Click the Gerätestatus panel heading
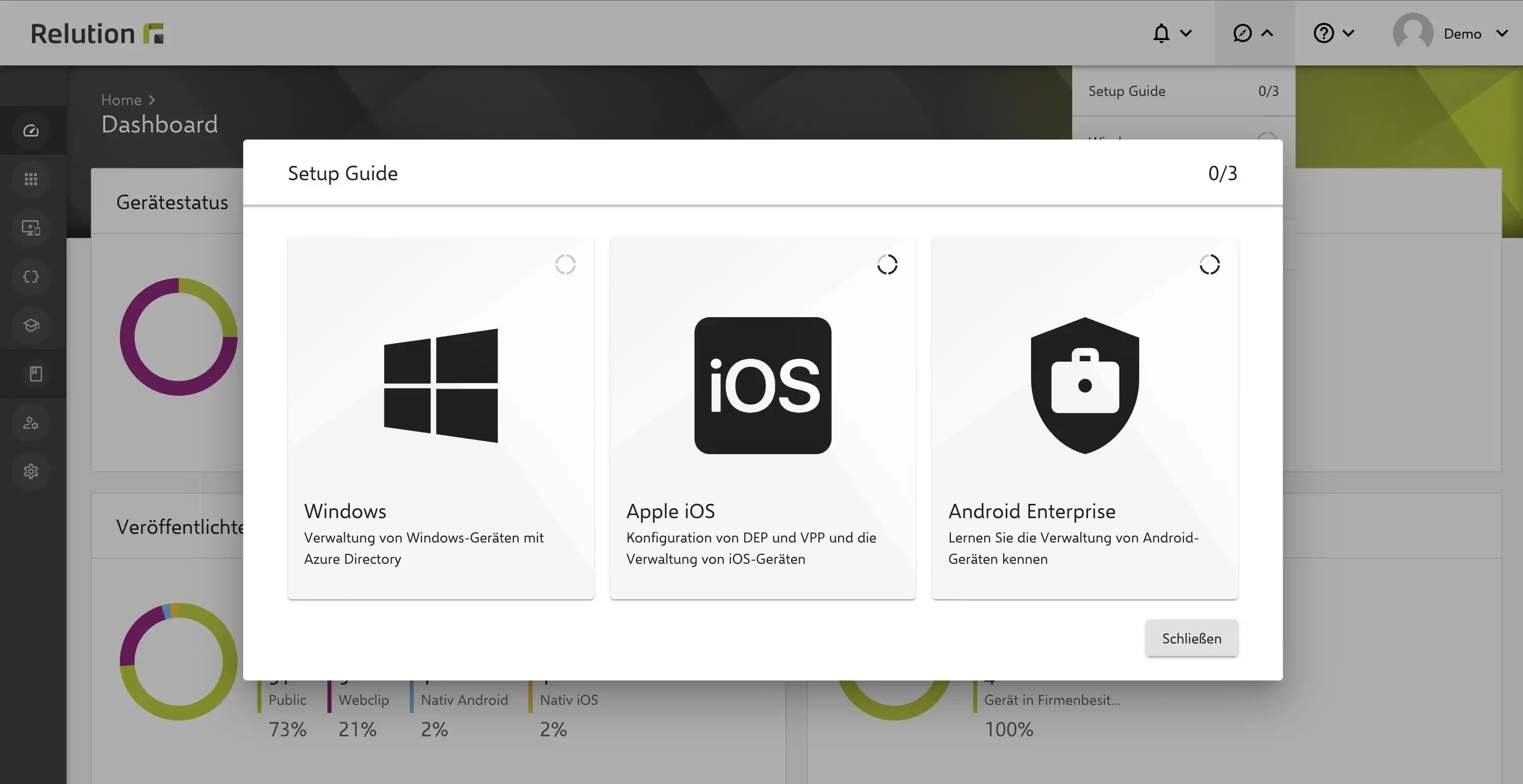 coord(172,202)
